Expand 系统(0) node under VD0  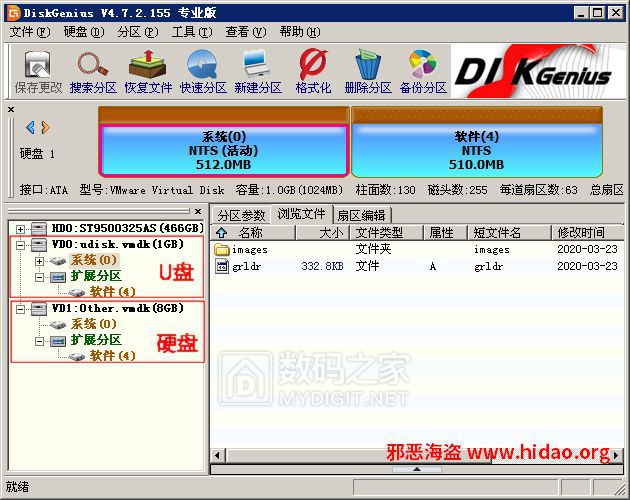point(39,261)
